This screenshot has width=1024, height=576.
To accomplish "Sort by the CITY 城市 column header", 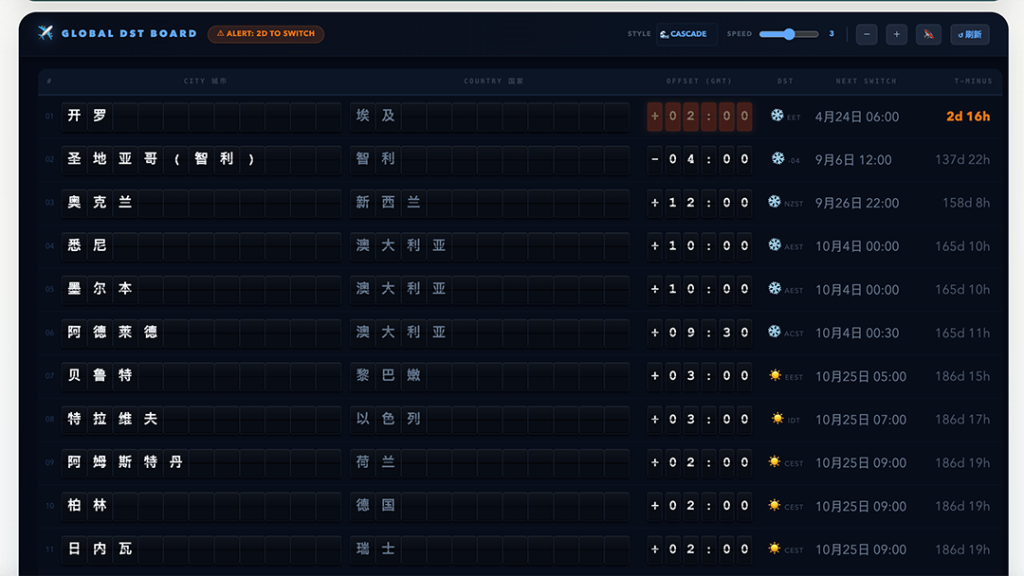I will (205, 81).
